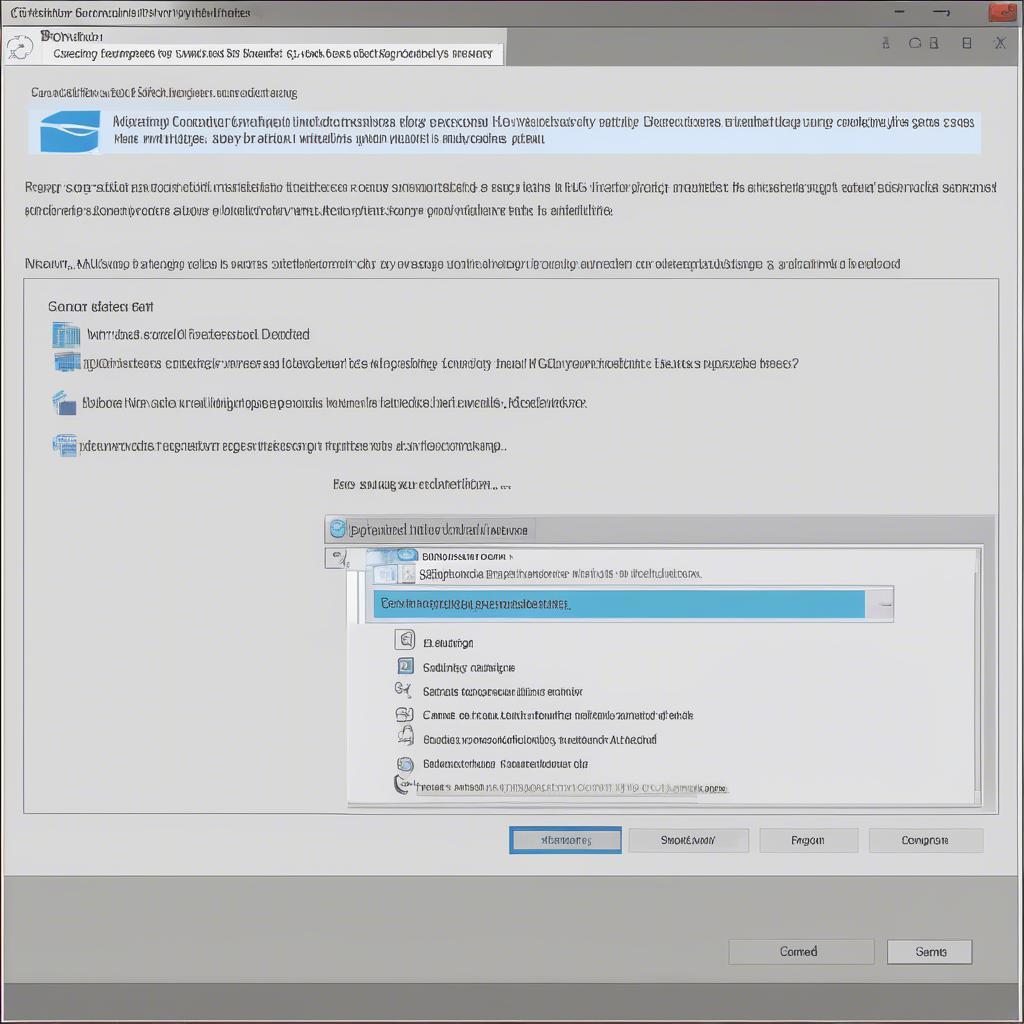Expand the chevron after 'Bononssuer ocnn'
The width and height of the screenshot is (1024, 1024).
pyautogui.click(x=511, y=557)
